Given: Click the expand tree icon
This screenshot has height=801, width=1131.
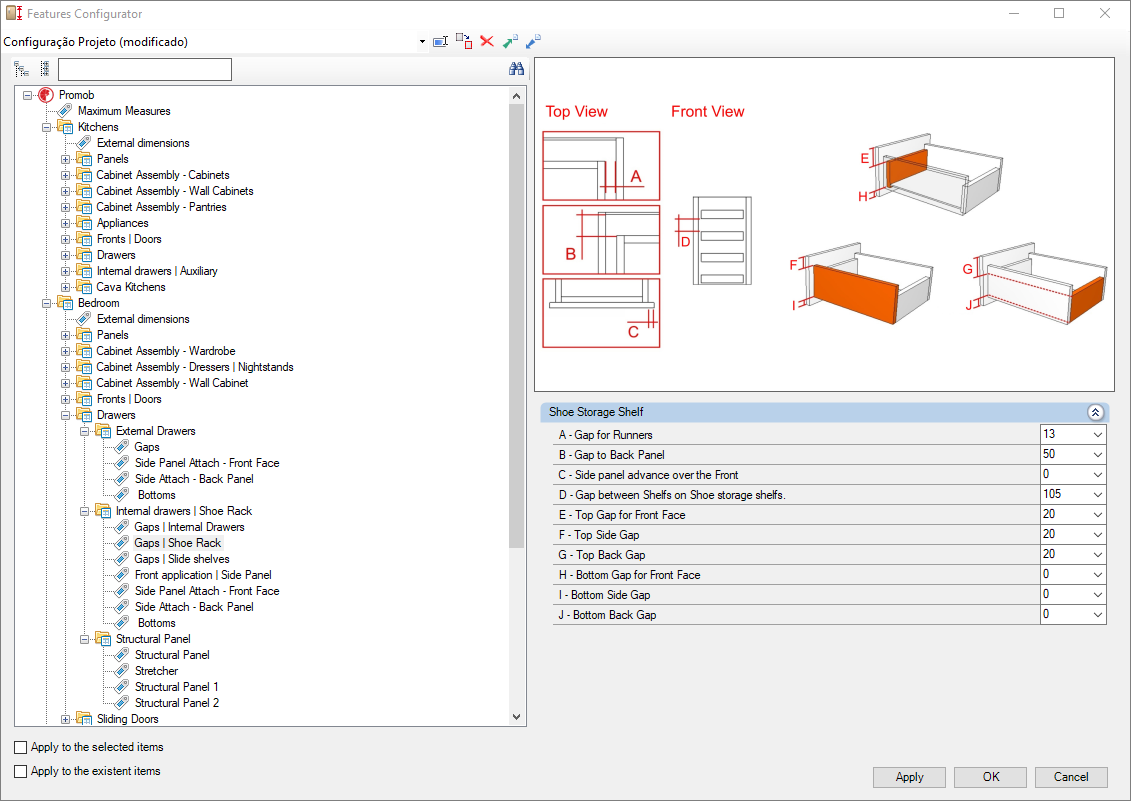Looking at the screenshot, I should [22, 69].
